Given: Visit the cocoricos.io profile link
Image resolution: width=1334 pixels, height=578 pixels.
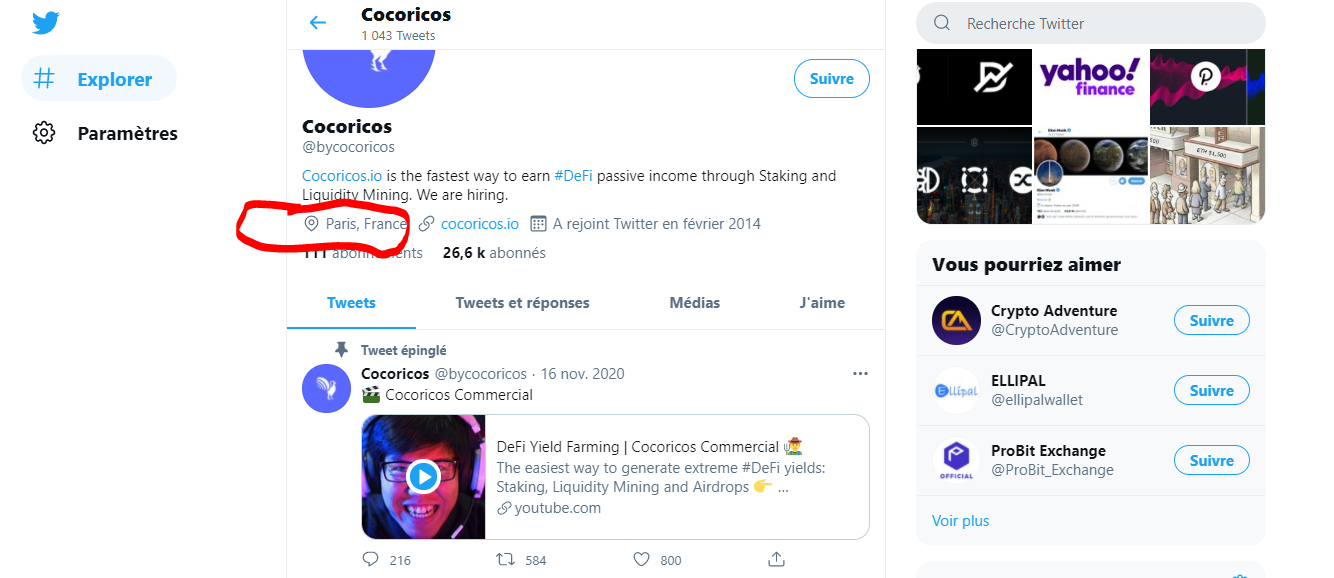Looking at the screenshot, I should coord(478,223).
